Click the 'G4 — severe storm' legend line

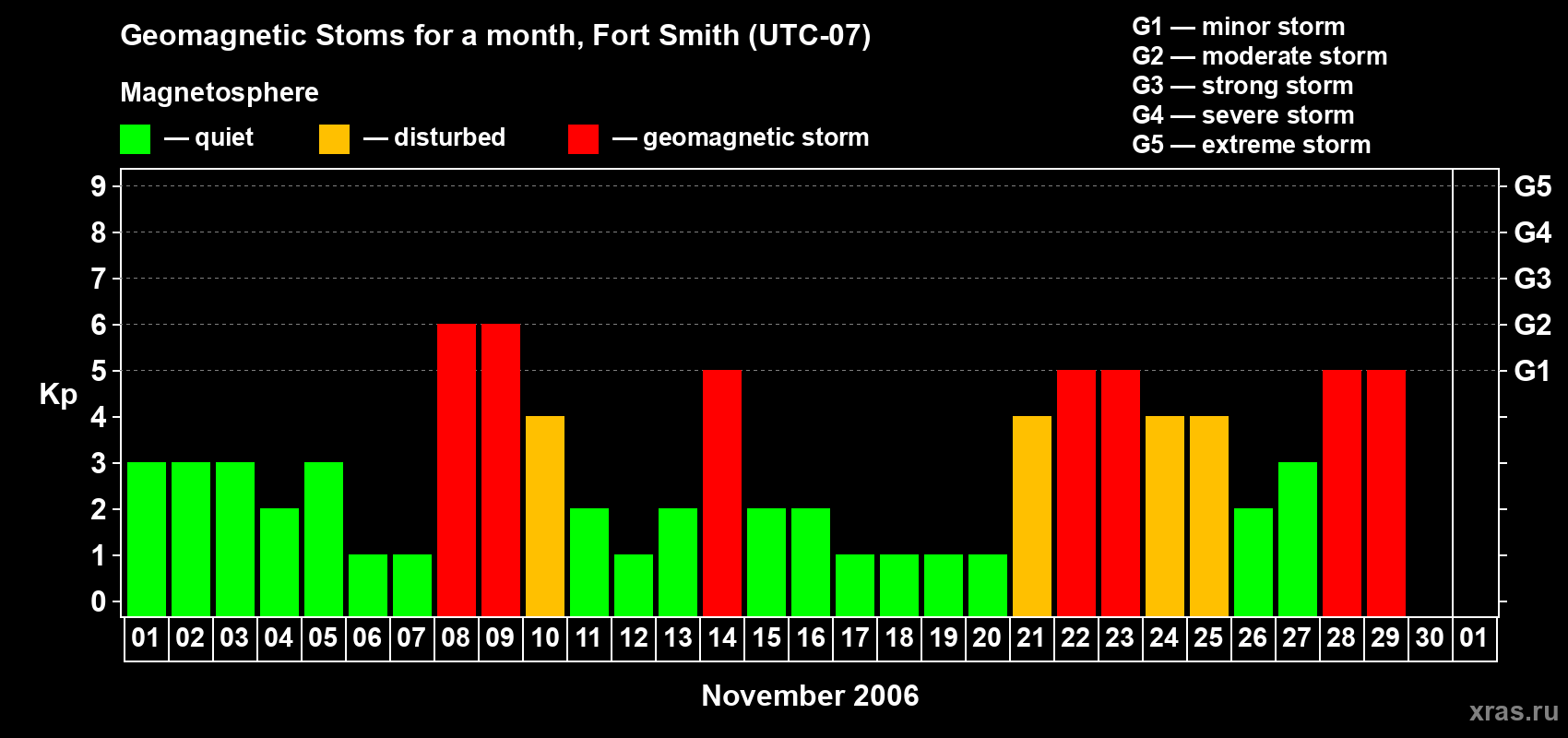click(1243, 115)
